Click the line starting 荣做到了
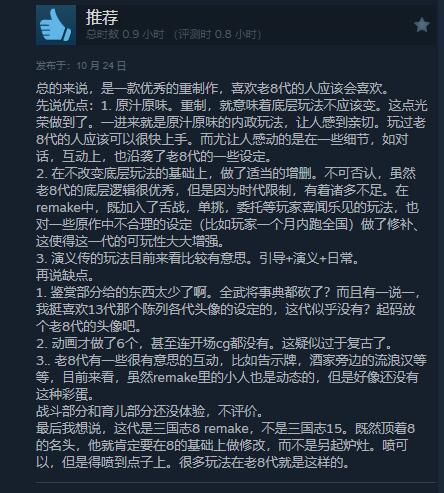444x493 pixels. (x=231, y=122)
